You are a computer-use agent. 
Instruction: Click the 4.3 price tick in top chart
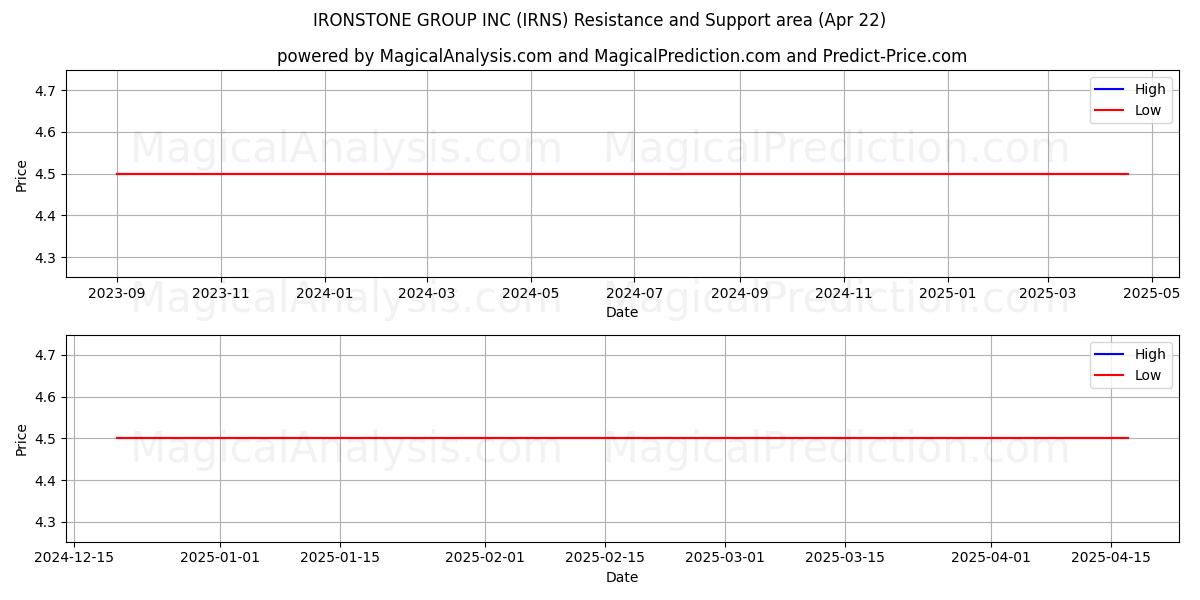[x=48, y=258]
